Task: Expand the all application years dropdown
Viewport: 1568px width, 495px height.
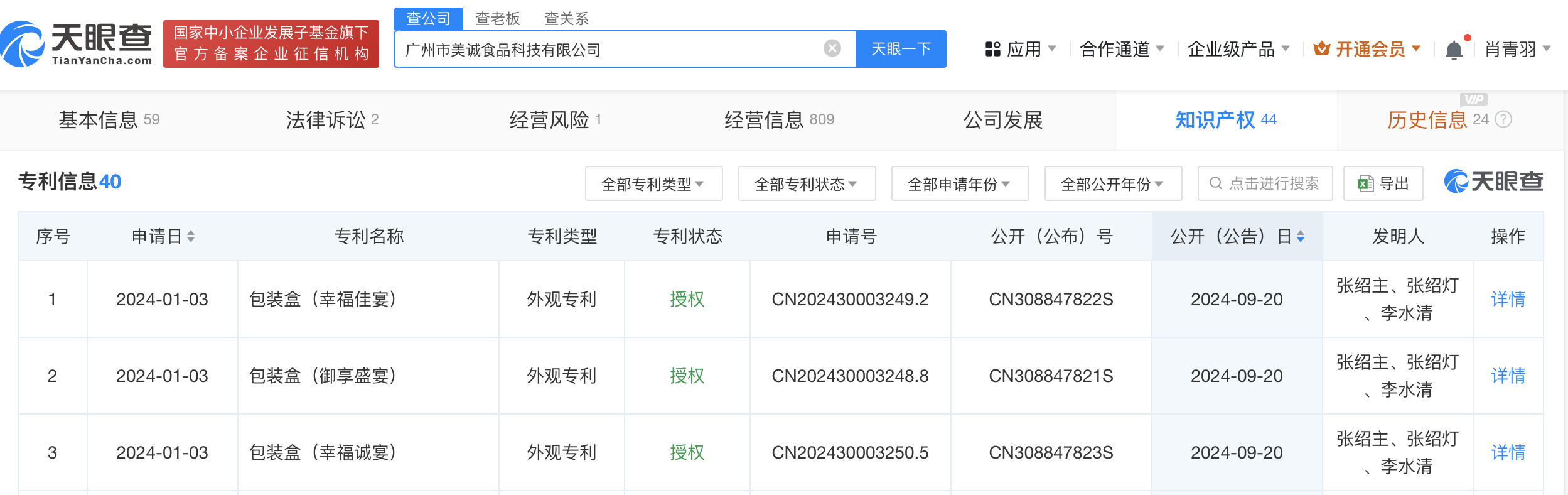Action: coord(960,183)
